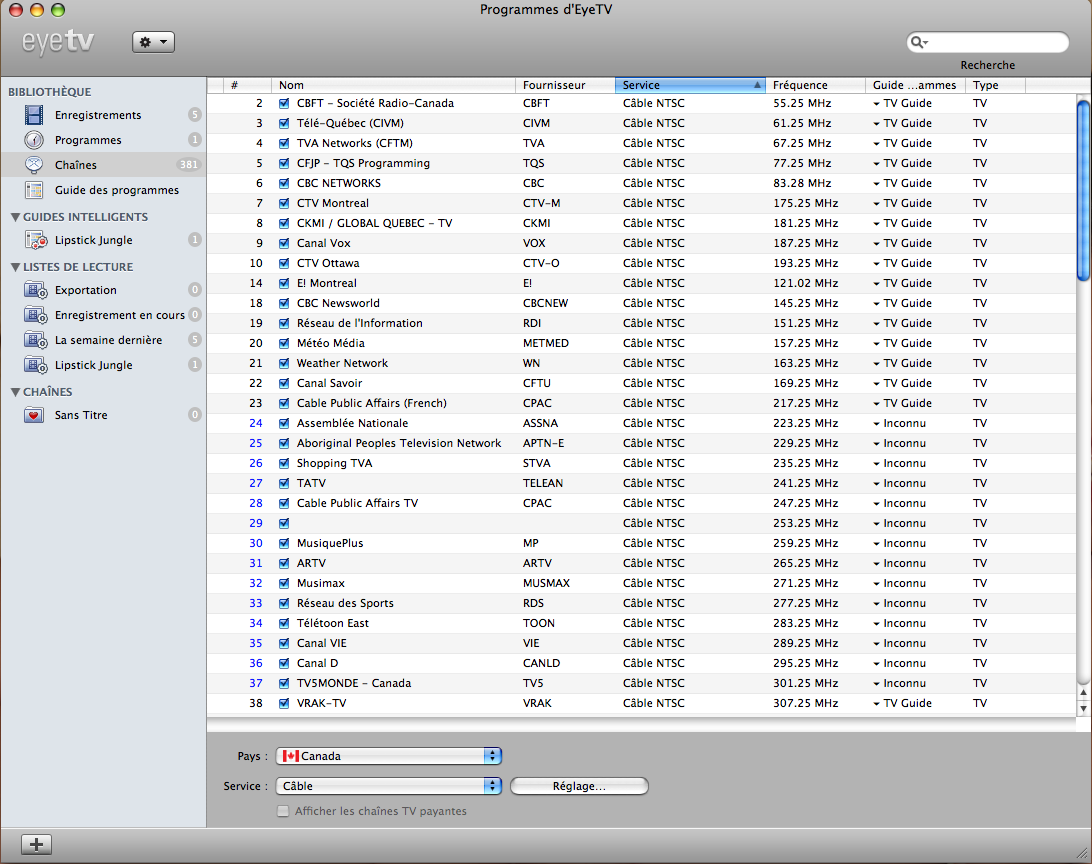The width and height of the screenshot is (1092, 864).
Task: Open the Pays Canada dropdown
Action: click(x=389, y=756)
